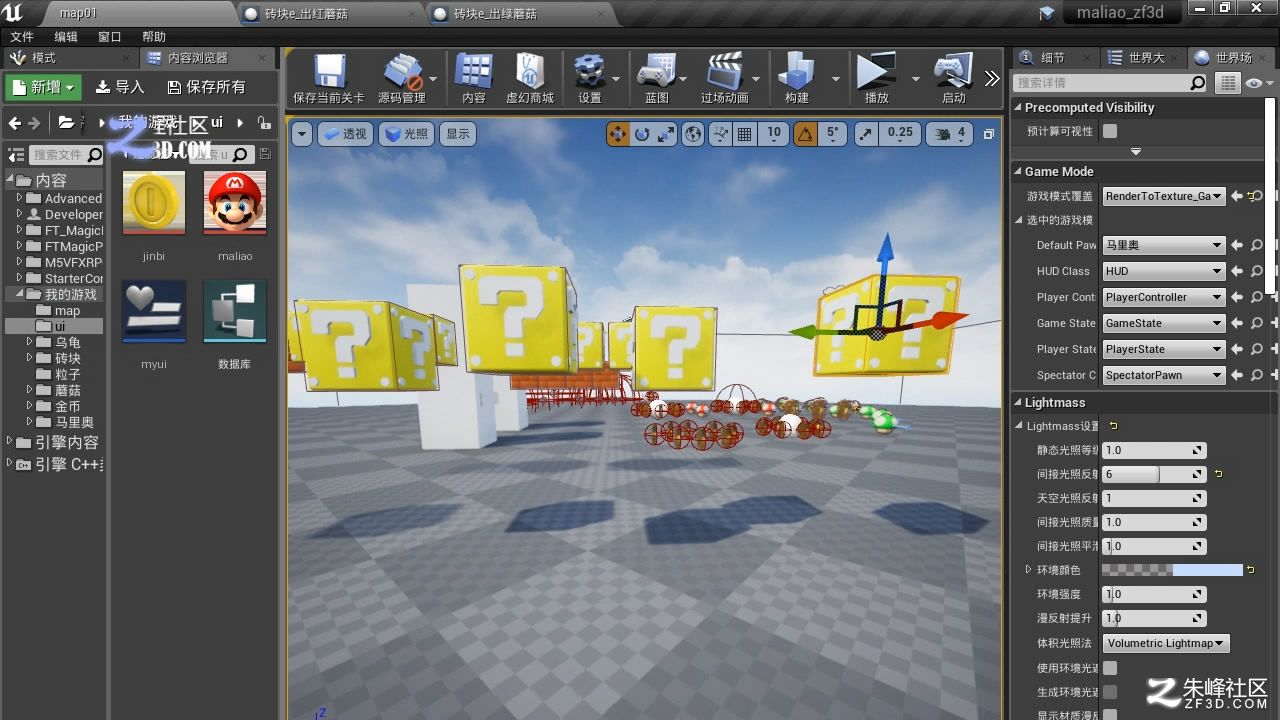Screen dimensions: 1280x720
Task: Go back in content browser history
Action: pyautogui.click(x=14, y=123)
